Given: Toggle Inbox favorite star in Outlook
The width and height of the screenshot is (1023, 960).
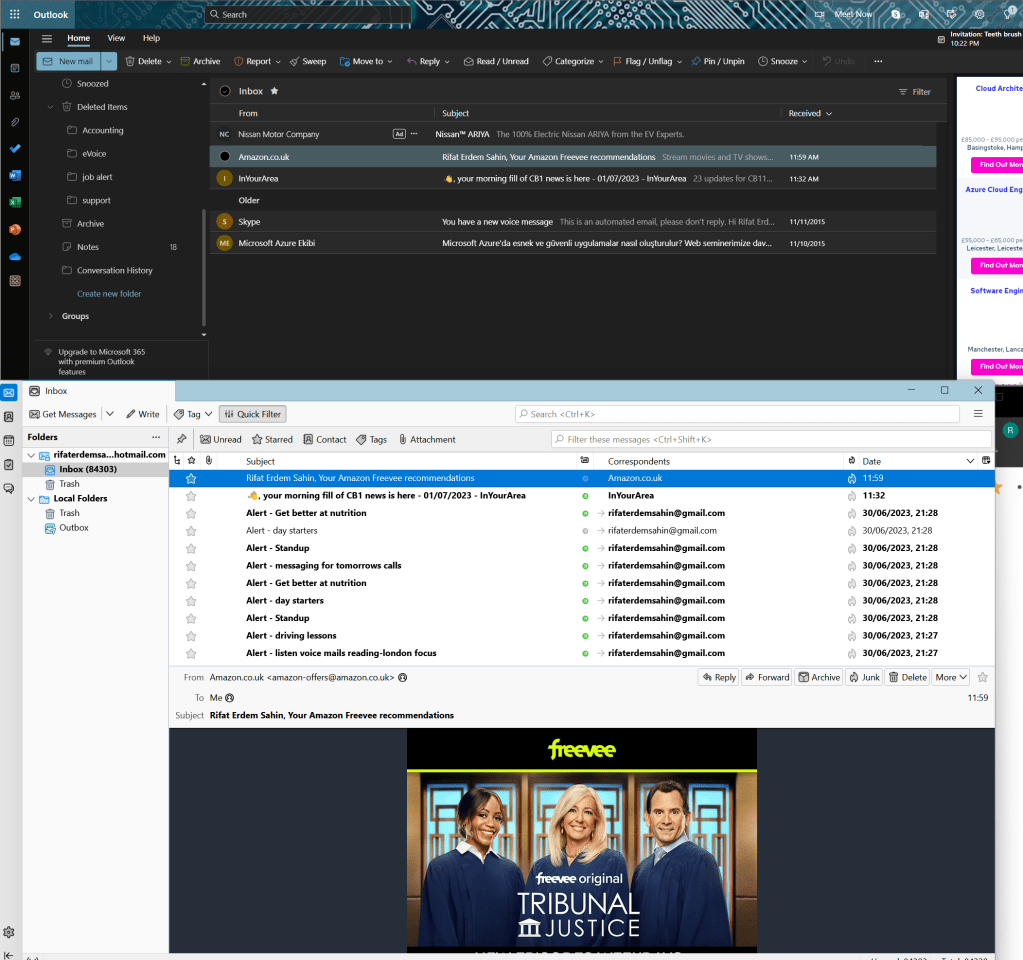Looking at the screenshot, I should tap(275, 91).
